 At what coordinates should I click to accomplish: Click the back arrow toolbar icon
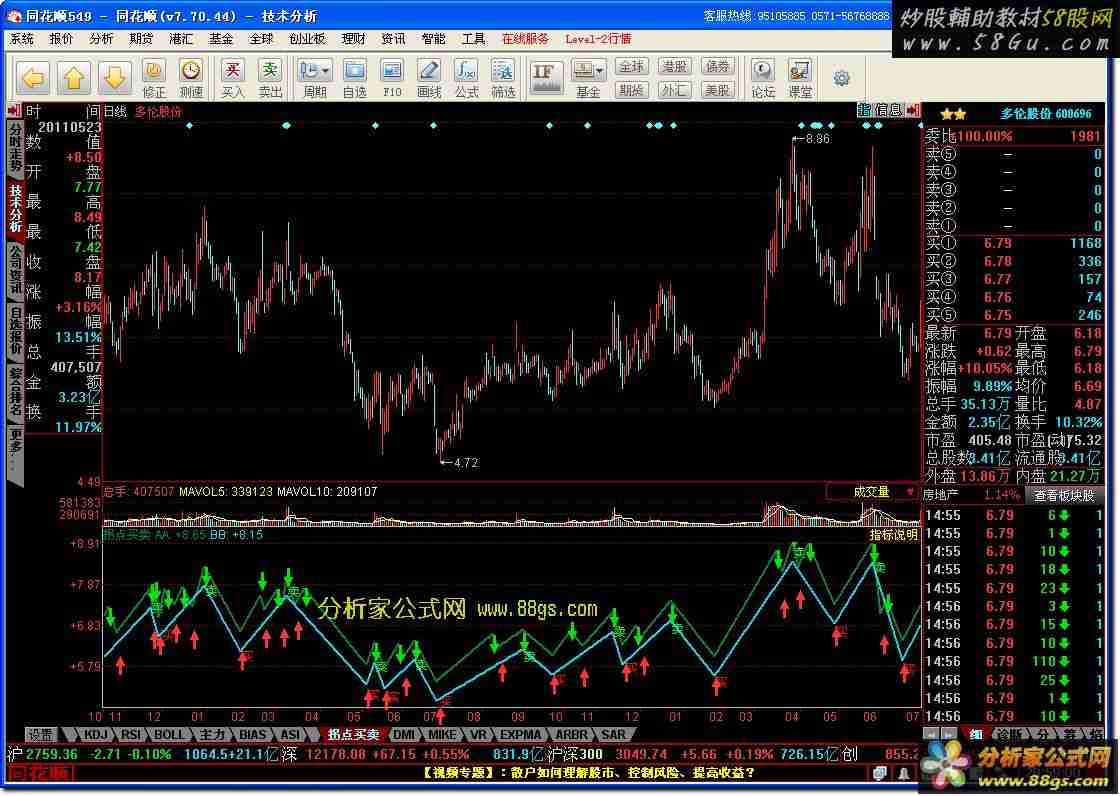coord(33,77)
